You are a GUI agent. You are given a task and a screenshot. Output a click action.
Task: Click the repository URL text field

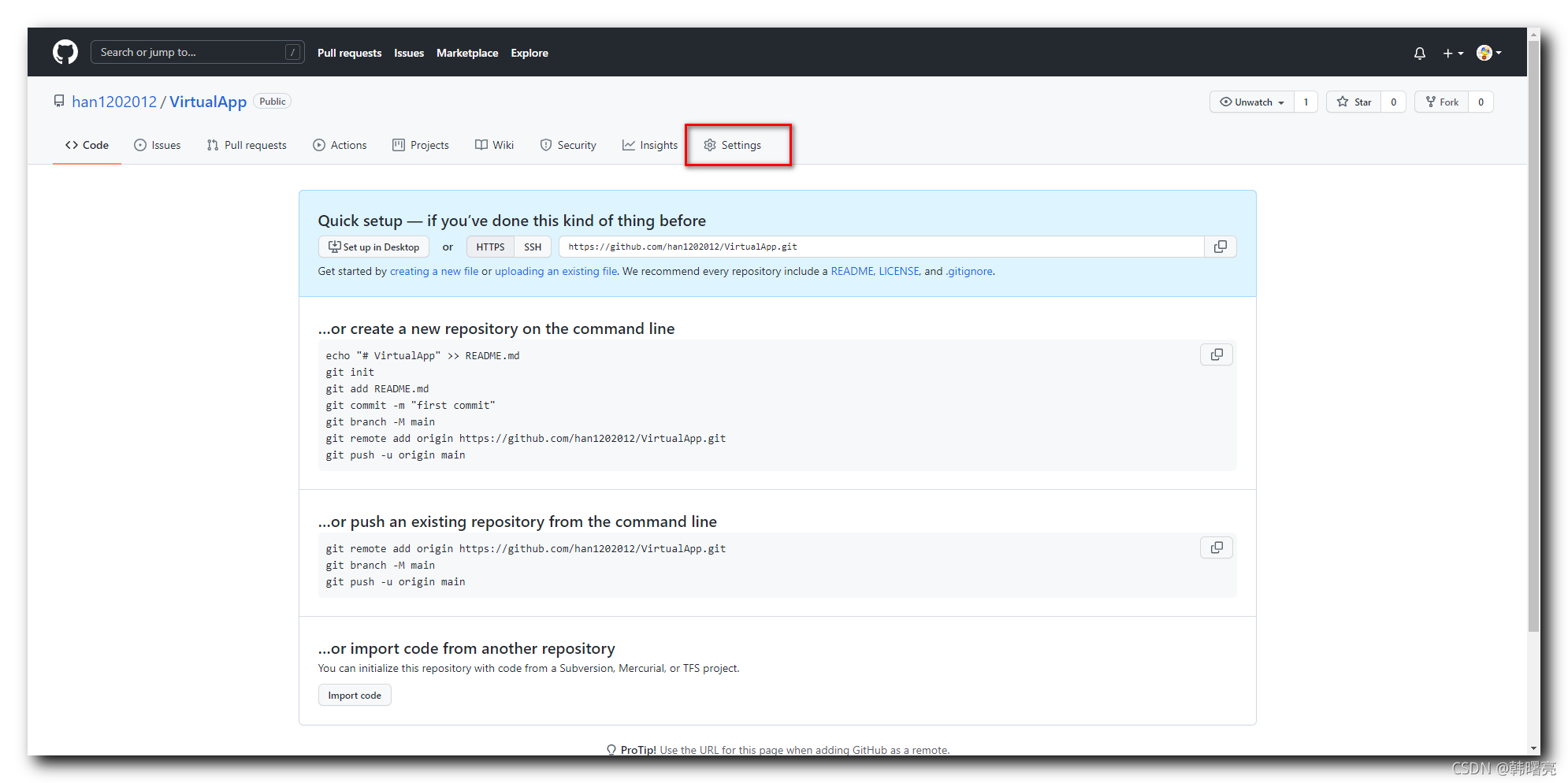click(881, 247)
